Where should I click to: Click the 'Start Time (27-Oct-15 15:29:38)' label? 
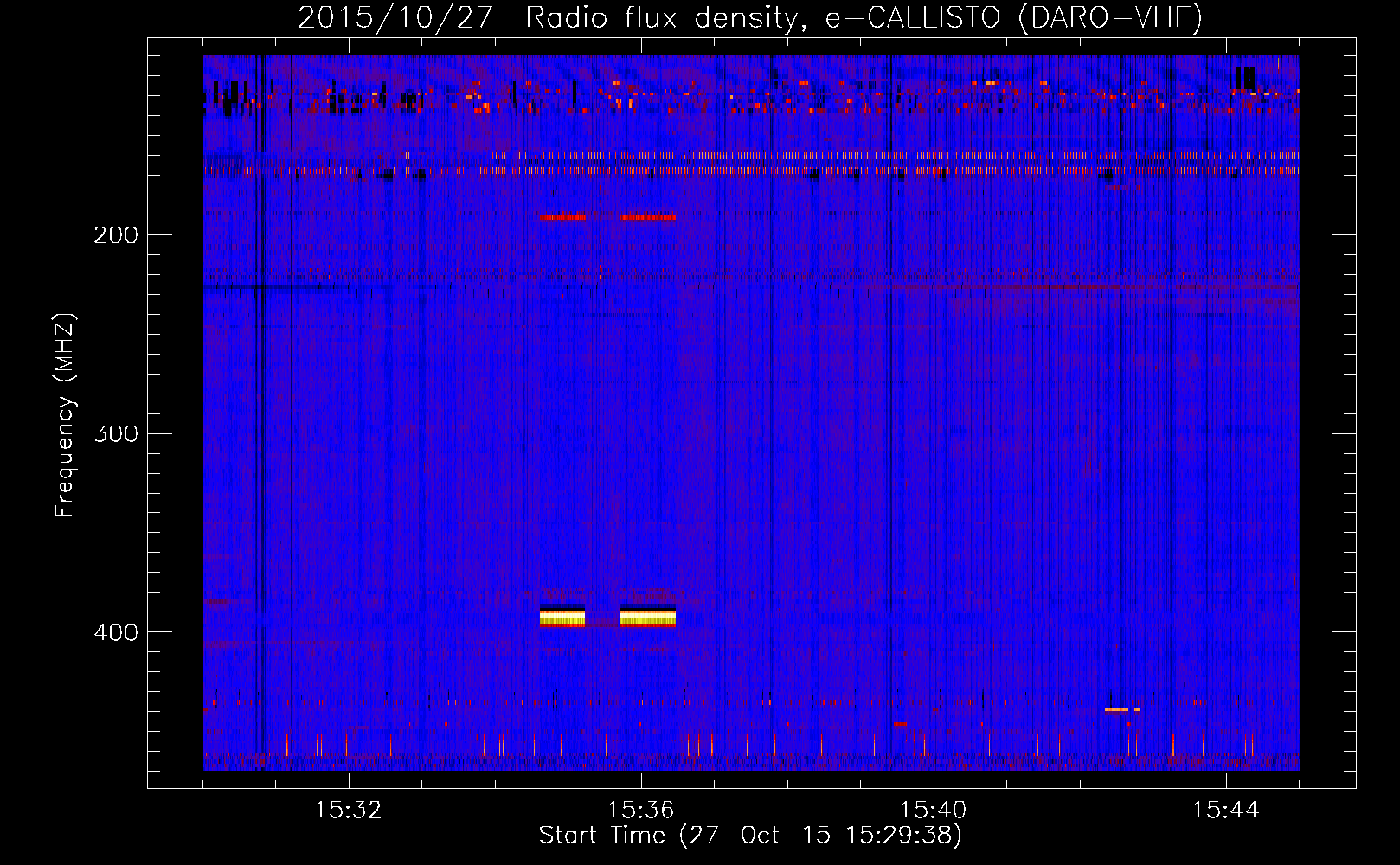click(x=750, y=836)
